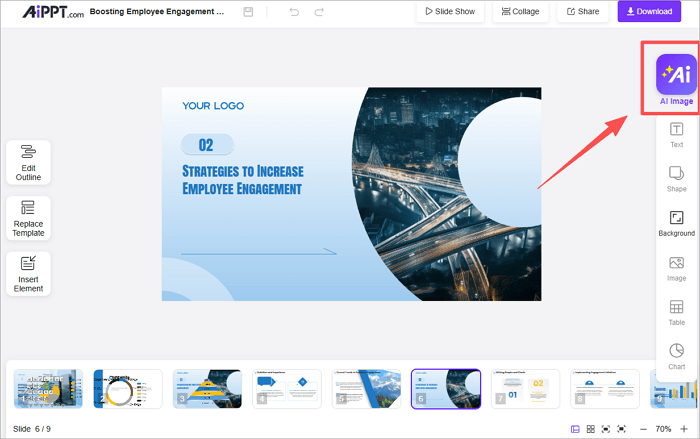Viewport: 700px width, 439px height.
Task: Choose the Shape tool
Action: [x=676, y=178]
